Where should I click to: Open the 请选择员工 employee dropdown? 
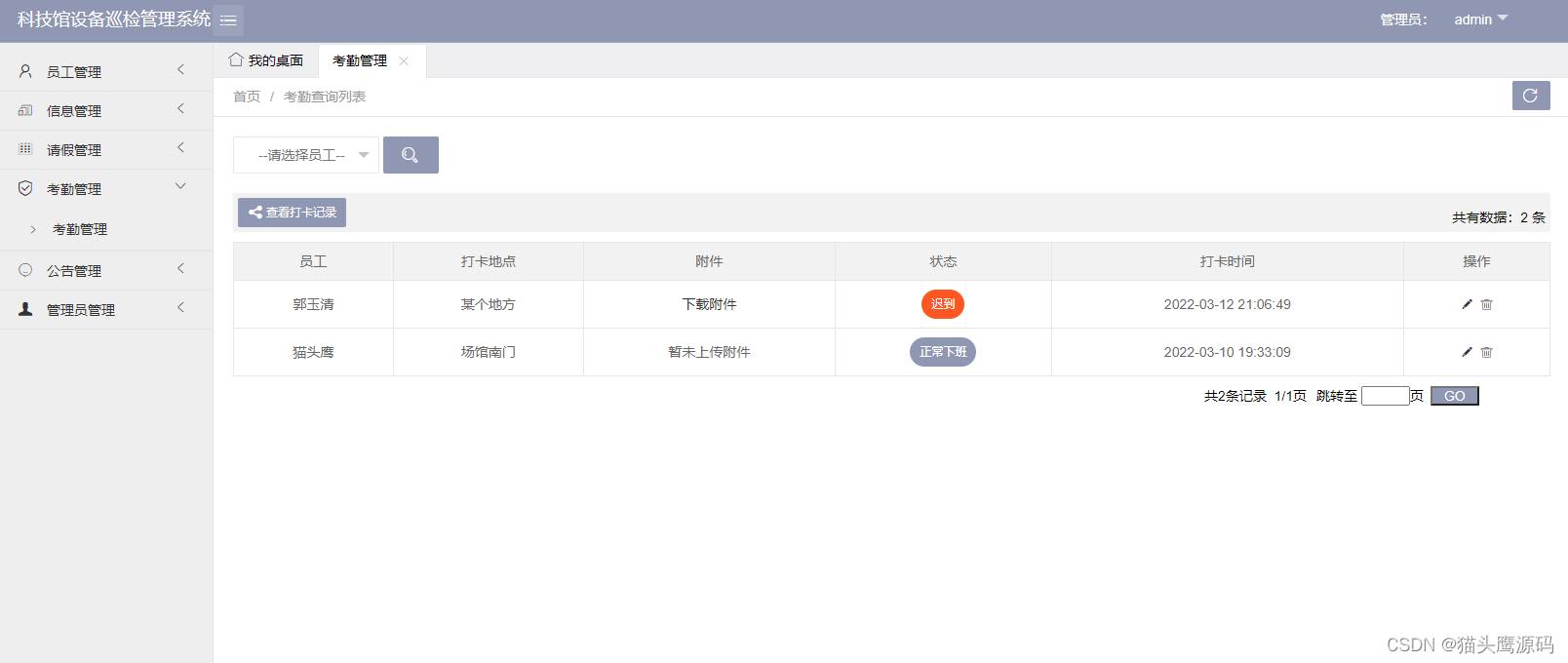tap(305, 155)
